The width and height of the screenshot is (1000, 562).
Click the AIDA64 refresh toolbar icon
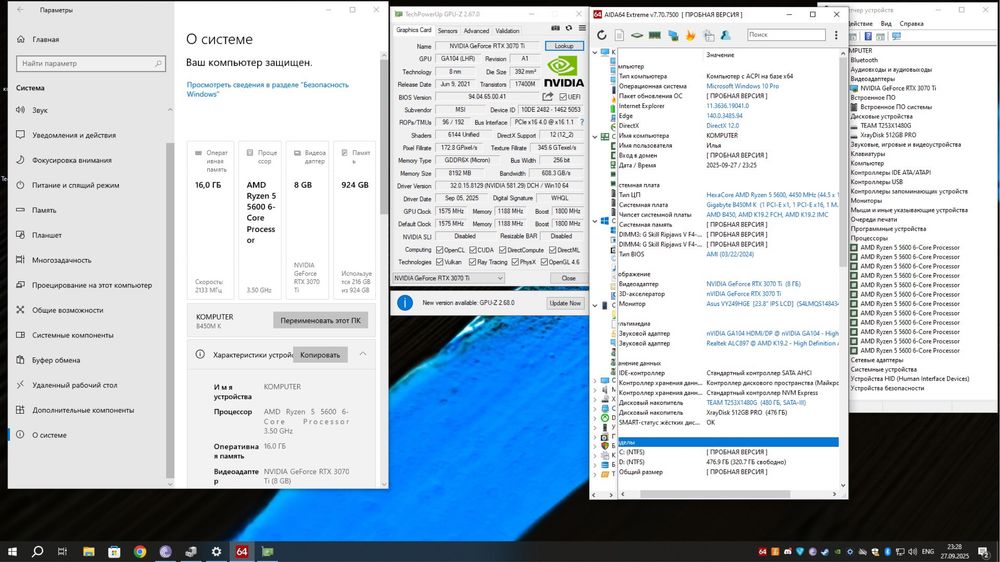tap(601, 36)
